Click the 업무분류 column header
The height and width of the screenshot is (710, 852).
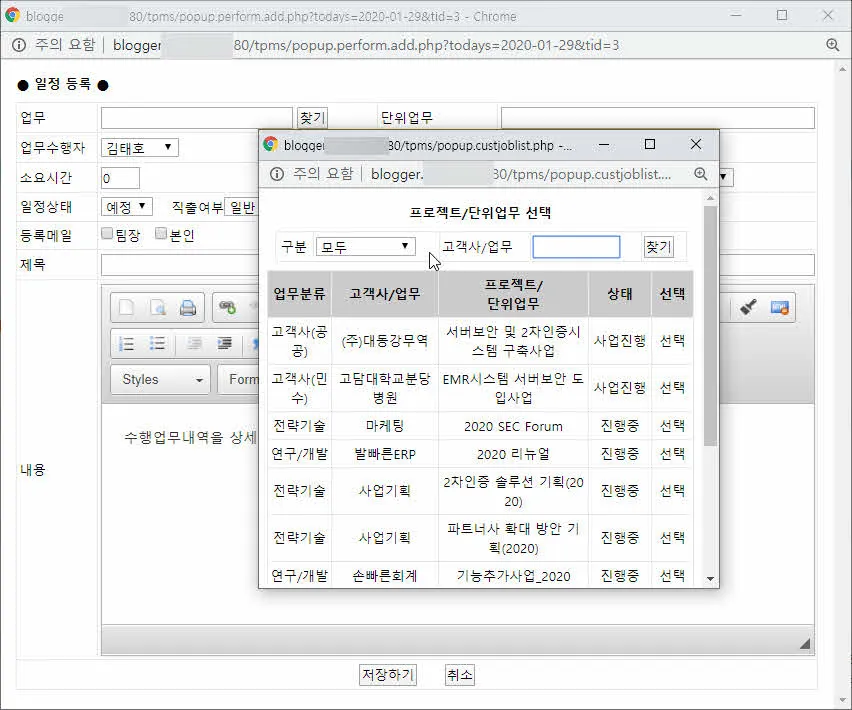point(299,294)
